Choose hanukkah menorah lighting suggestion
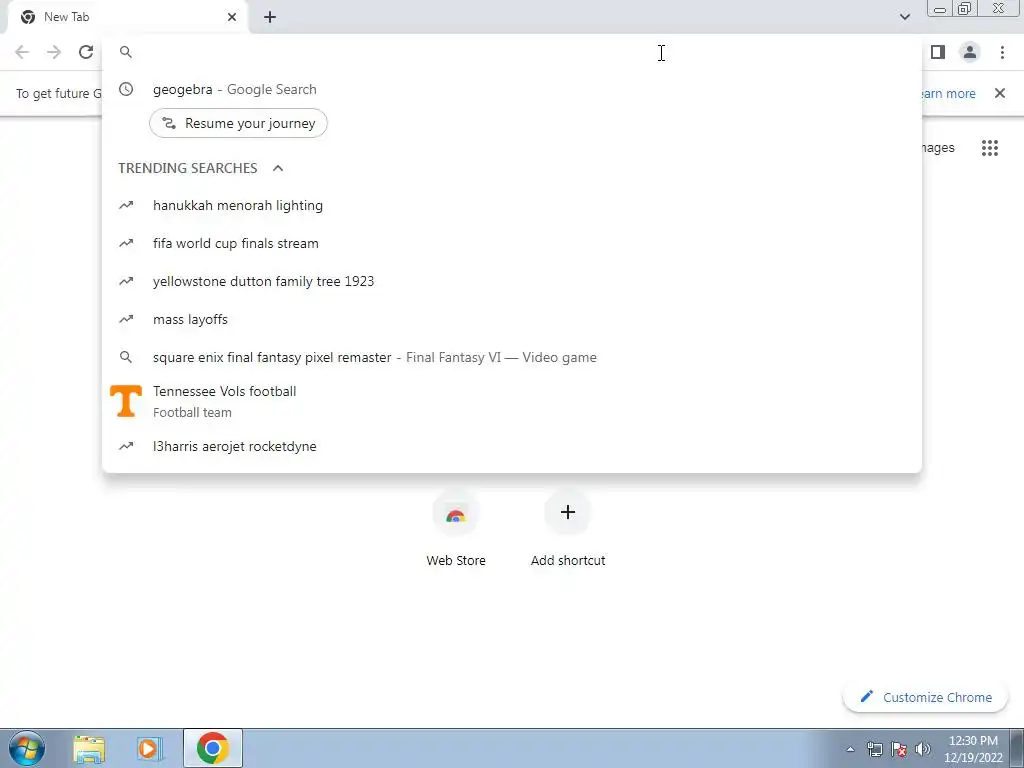This screenshot has width=1024, height=768. tap(512, 206)
